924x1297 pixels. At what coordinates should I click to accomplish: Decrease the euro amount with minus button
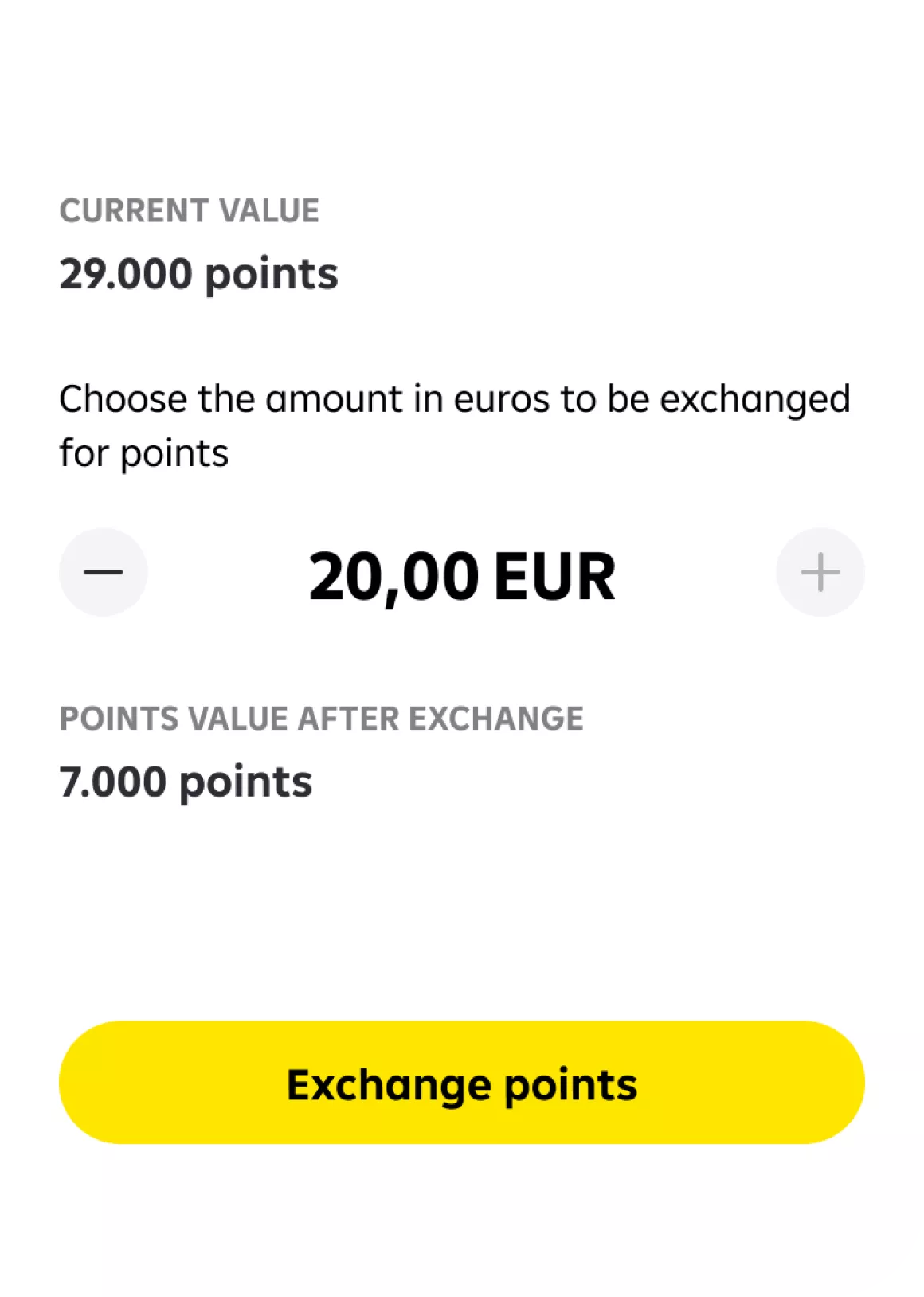click(104, 572)
